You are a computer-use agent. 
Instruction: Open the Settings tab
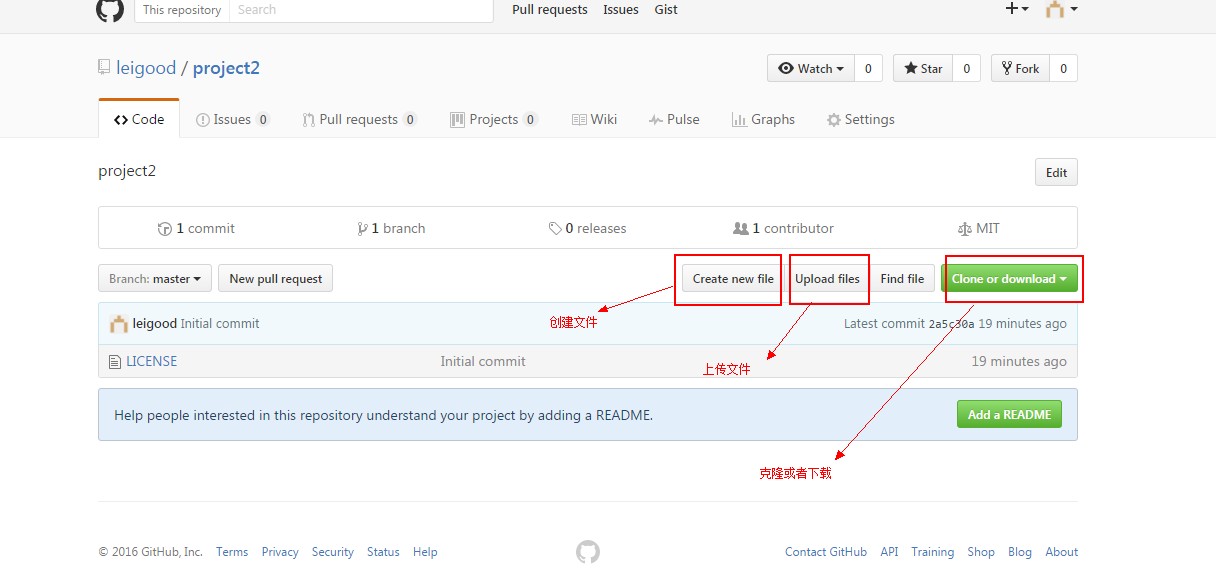(x=861, y=119)
